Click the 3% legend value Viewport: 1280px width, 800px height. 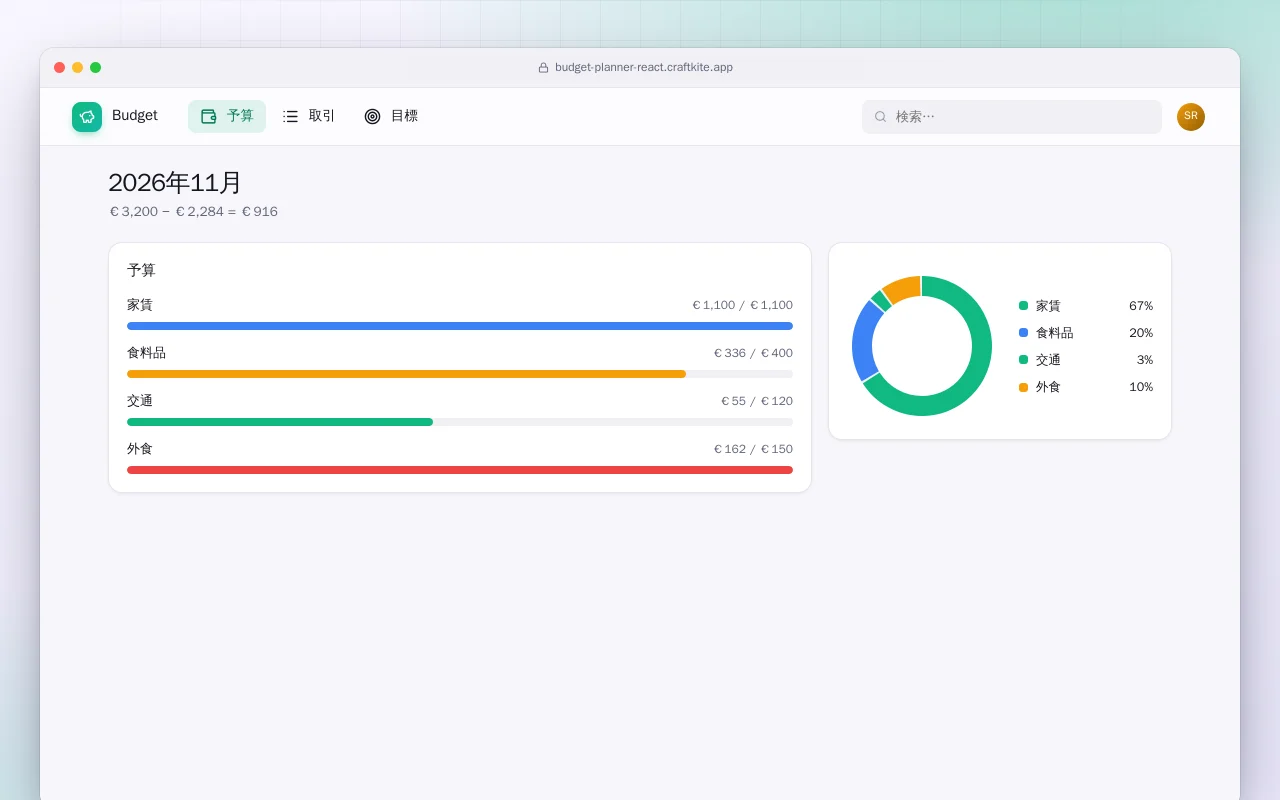1145,360
